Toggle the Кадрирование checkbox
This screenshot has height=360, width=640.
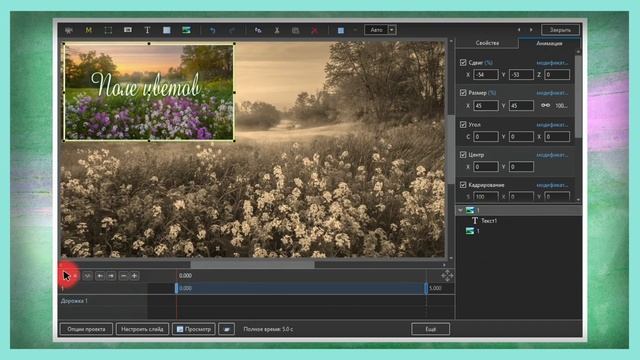463,185
